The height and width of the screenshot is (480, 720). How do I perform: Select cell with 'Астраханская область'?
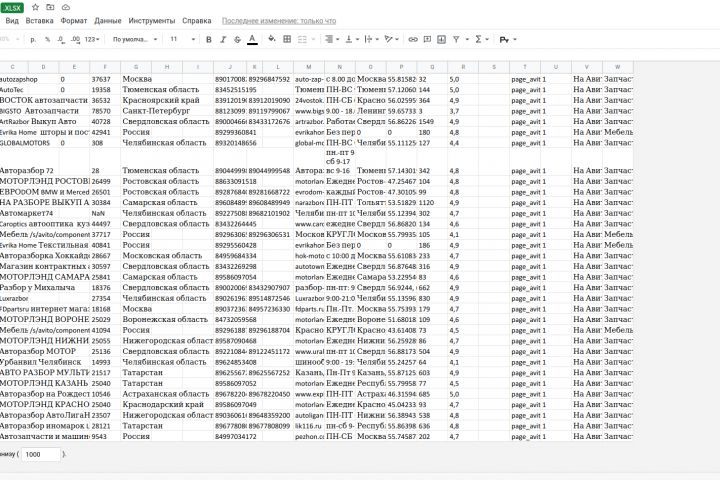click(167, 394)
